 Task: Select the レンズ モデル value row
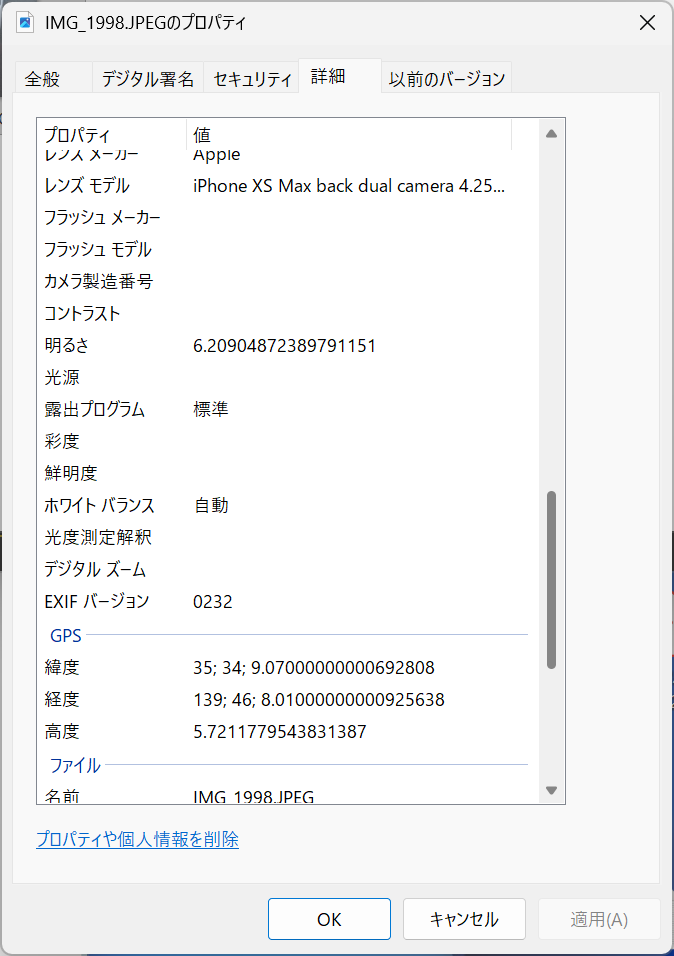349,186
